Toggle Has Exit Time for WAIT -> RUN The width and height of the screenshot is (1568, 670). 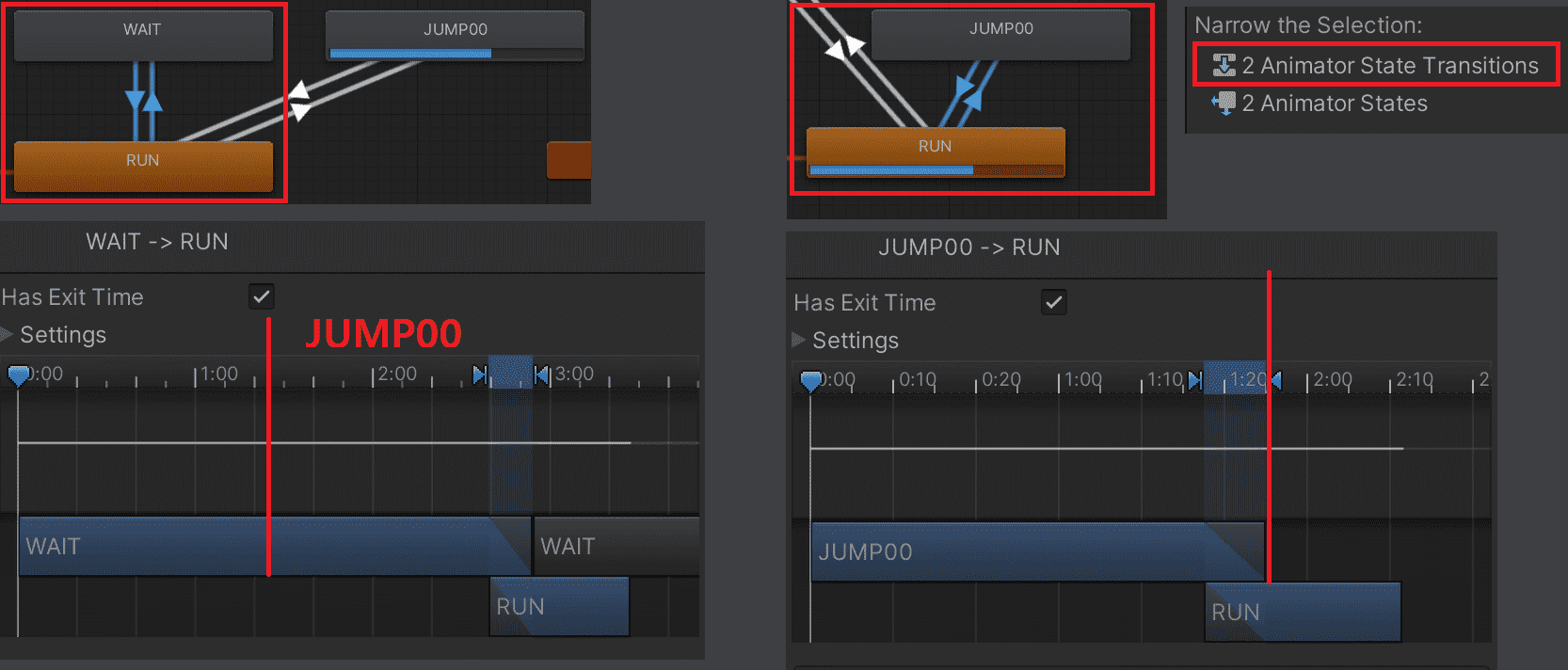[262, 297]
